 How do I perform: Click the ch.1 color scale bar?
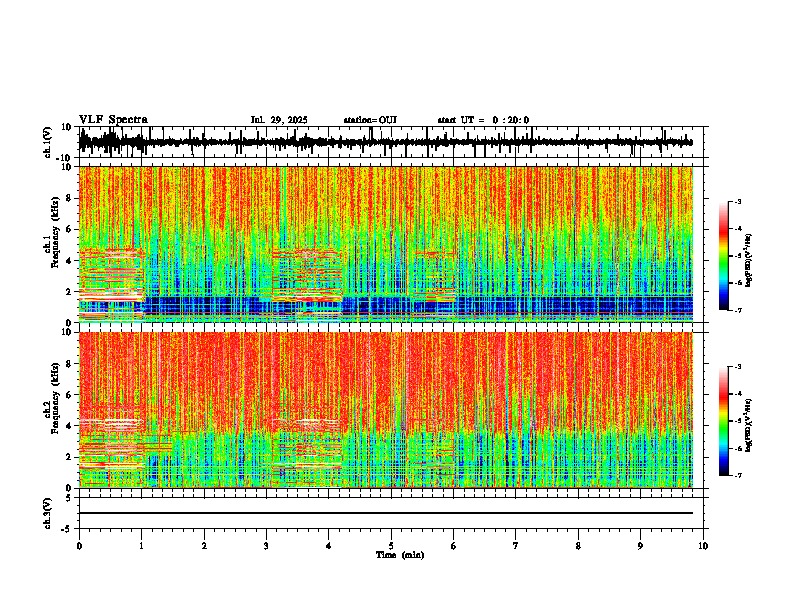coord(723,256)
